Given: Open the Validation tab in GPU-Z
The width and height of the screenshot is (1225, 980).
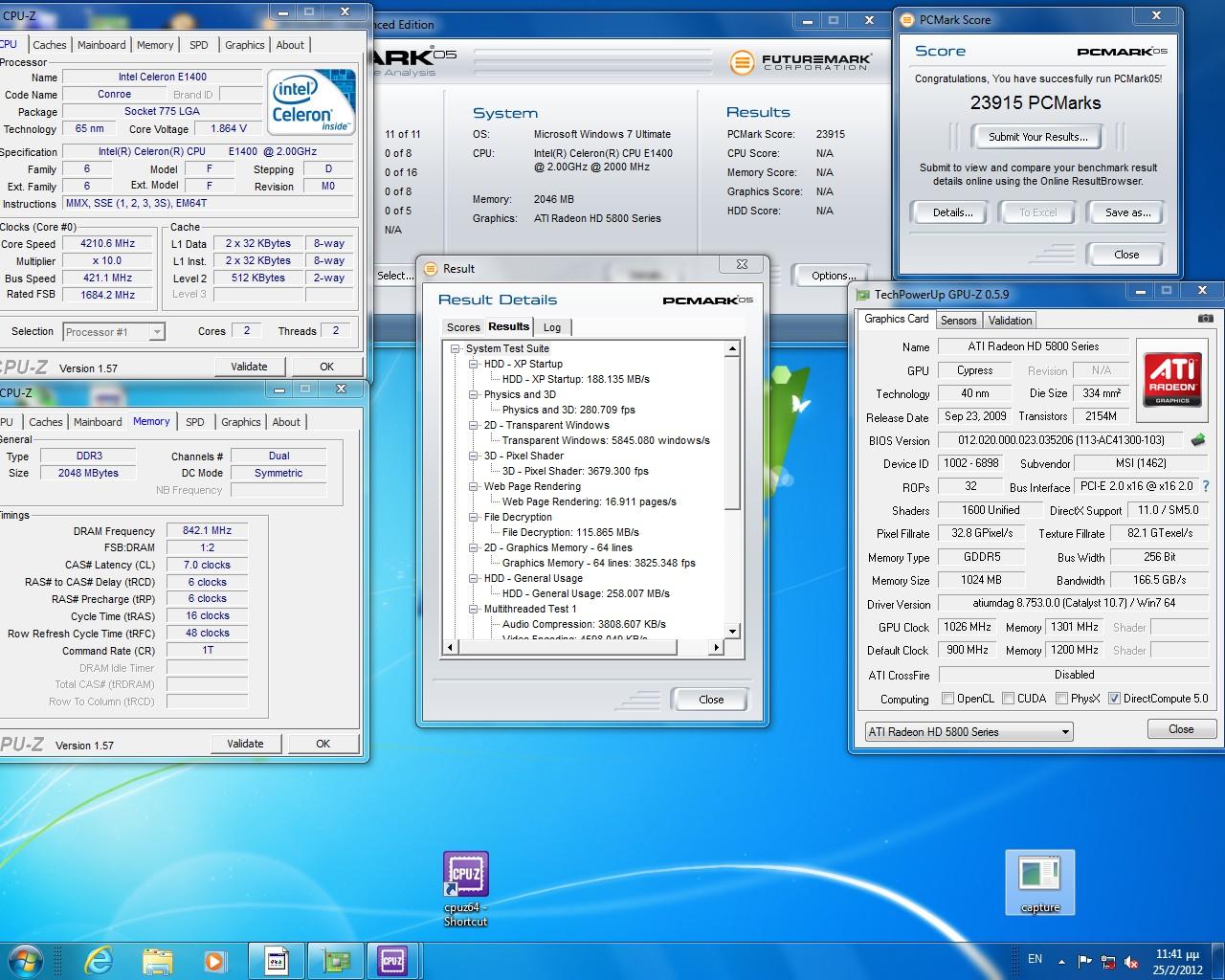Looking at the screenshot, I should coord(1010,321).
